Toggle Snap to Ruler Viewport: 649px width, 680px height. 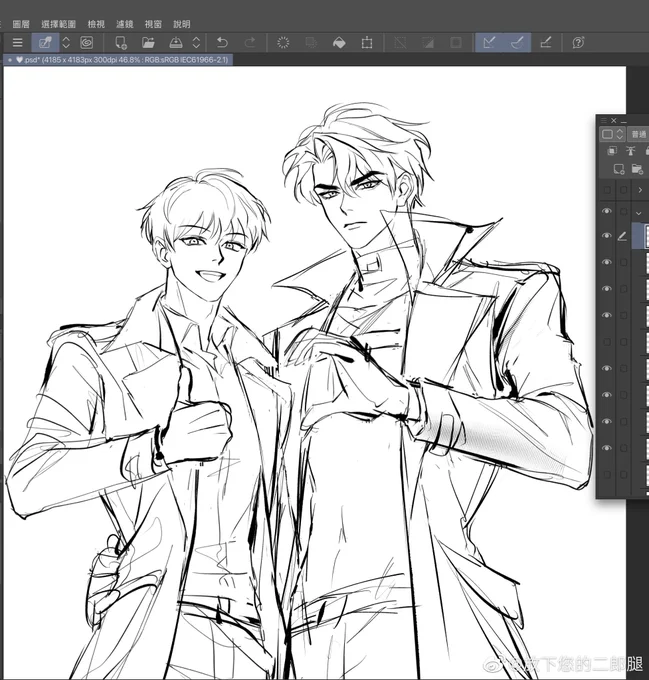click(489, 42)
